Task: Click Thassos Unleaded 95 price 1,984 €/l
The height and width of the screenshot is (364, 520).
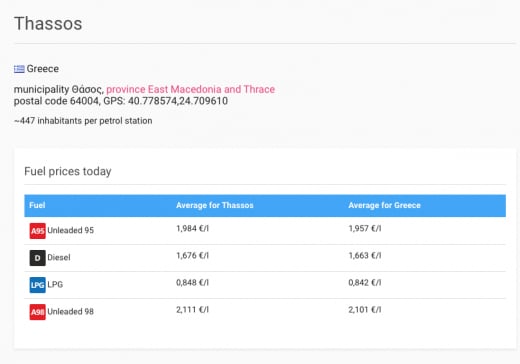Action: click(x=192, y=228)
